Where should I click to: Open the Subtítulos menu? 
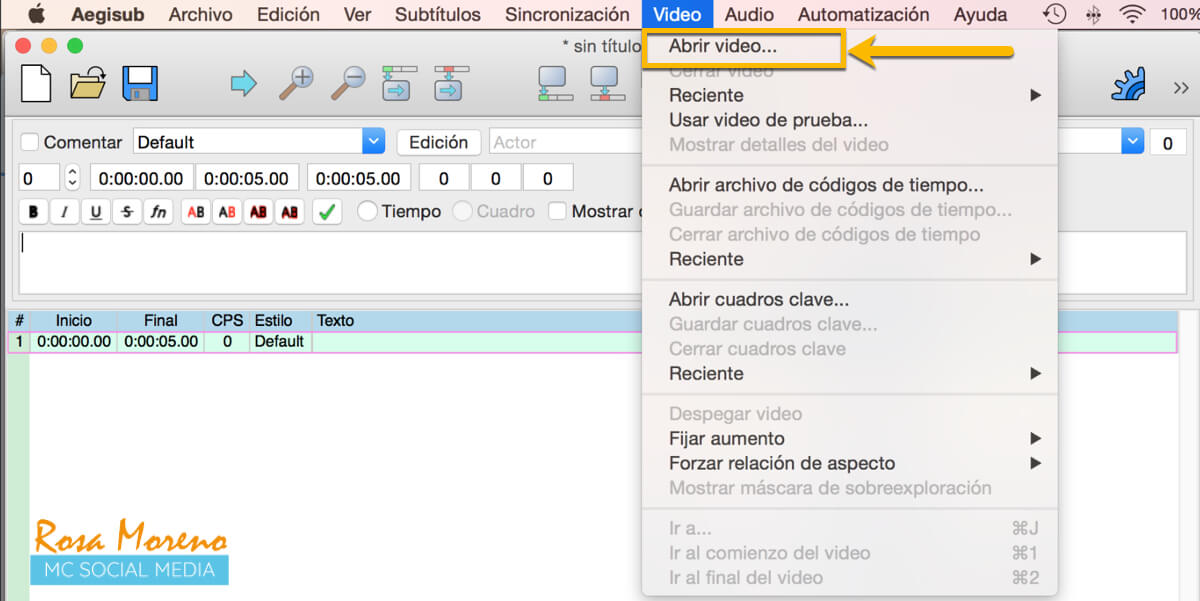click(x=437, y=14)
